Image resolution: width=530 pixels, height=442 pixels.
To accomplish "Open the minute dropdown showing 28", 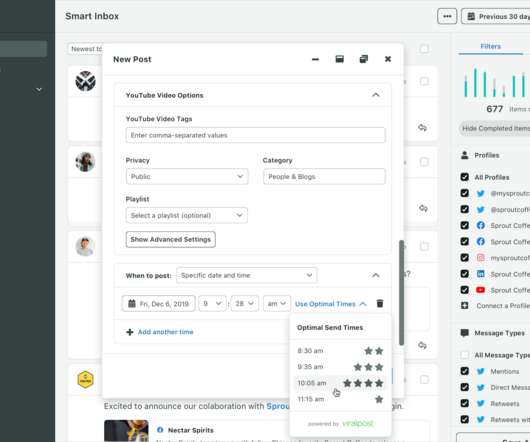I will [x=245, y=303].
